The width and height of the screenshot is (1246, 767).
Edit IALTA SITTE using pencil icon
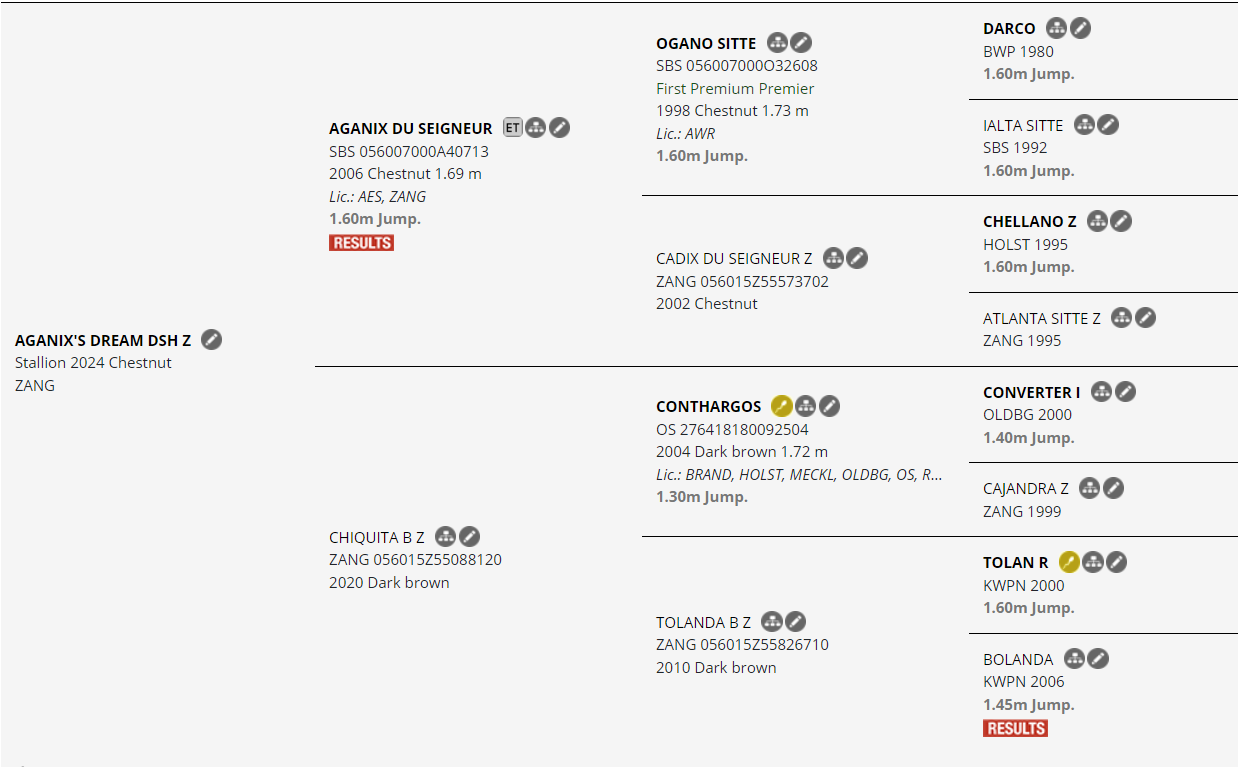pyautogui.click(x=1107, y=126)
